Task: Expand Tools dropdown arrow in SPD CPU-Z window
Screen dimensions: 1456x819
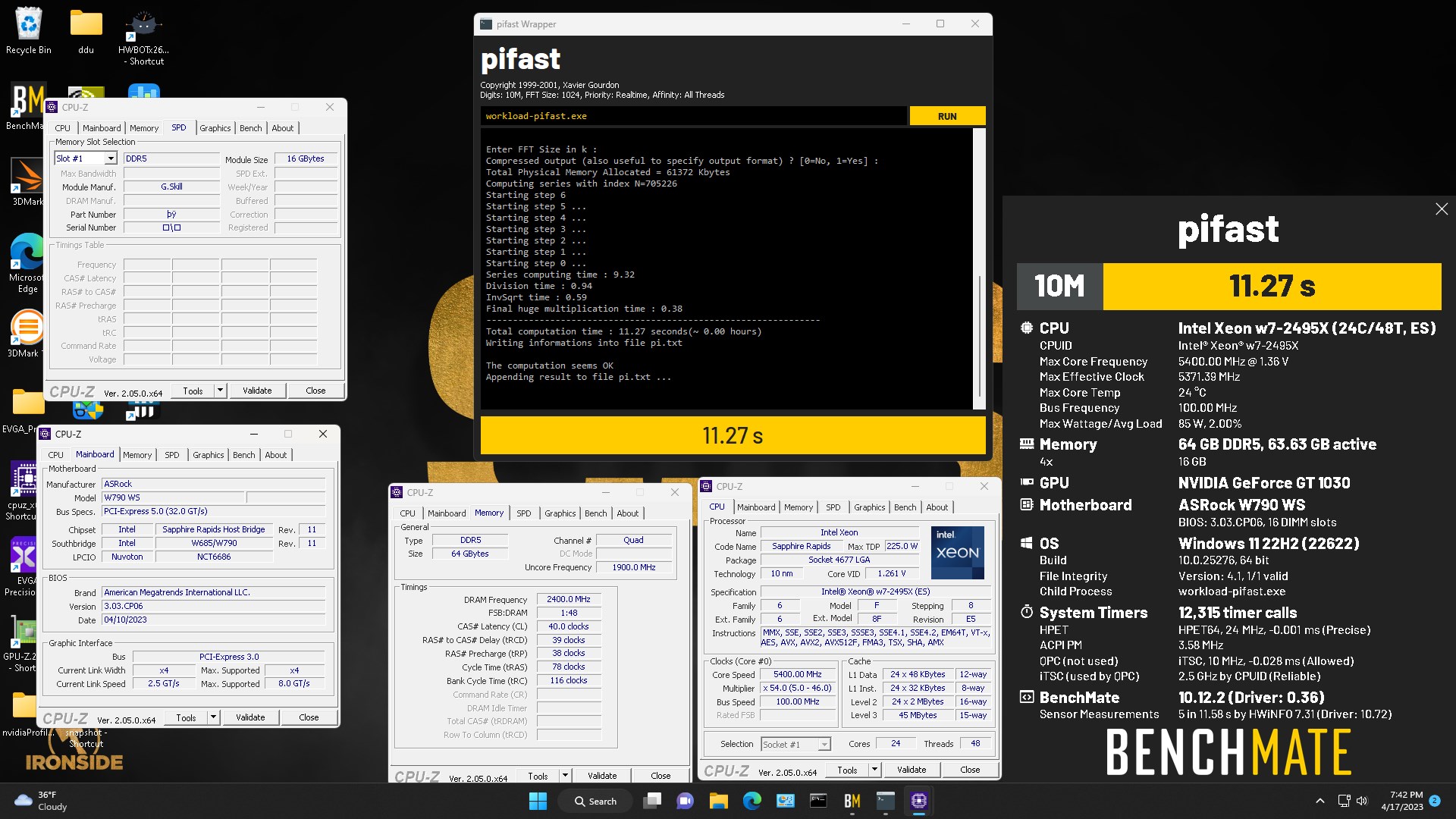Action: pyautogui.click(x=220, y=391)
